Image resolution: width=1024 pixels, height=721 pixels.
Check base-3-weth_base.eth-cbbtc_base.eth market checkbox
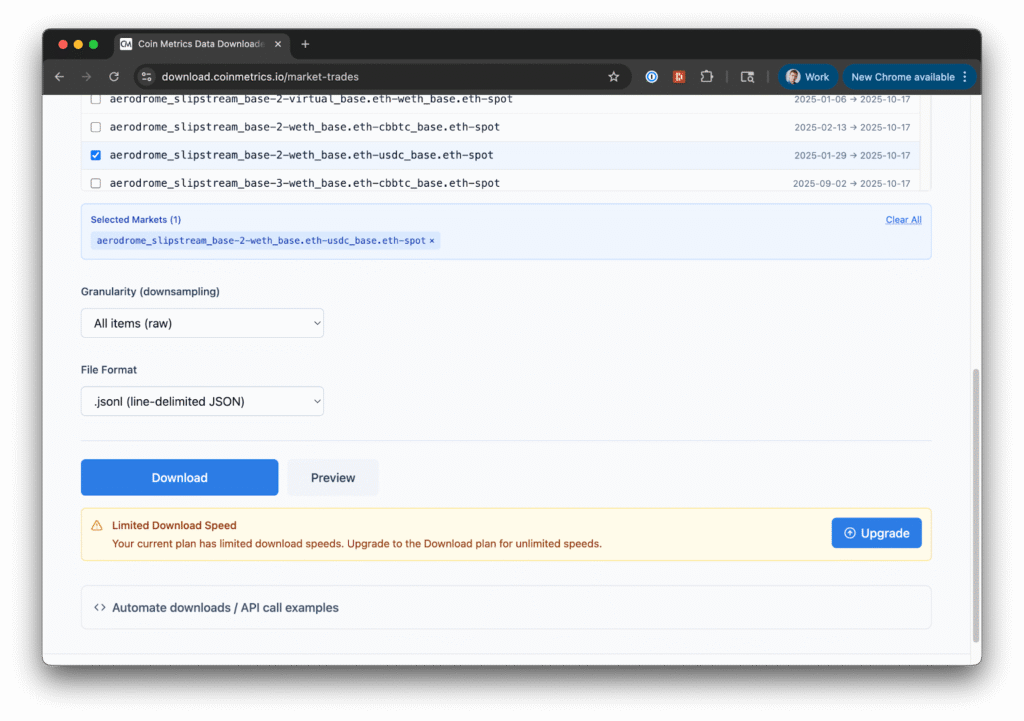[x=96, y=184]
